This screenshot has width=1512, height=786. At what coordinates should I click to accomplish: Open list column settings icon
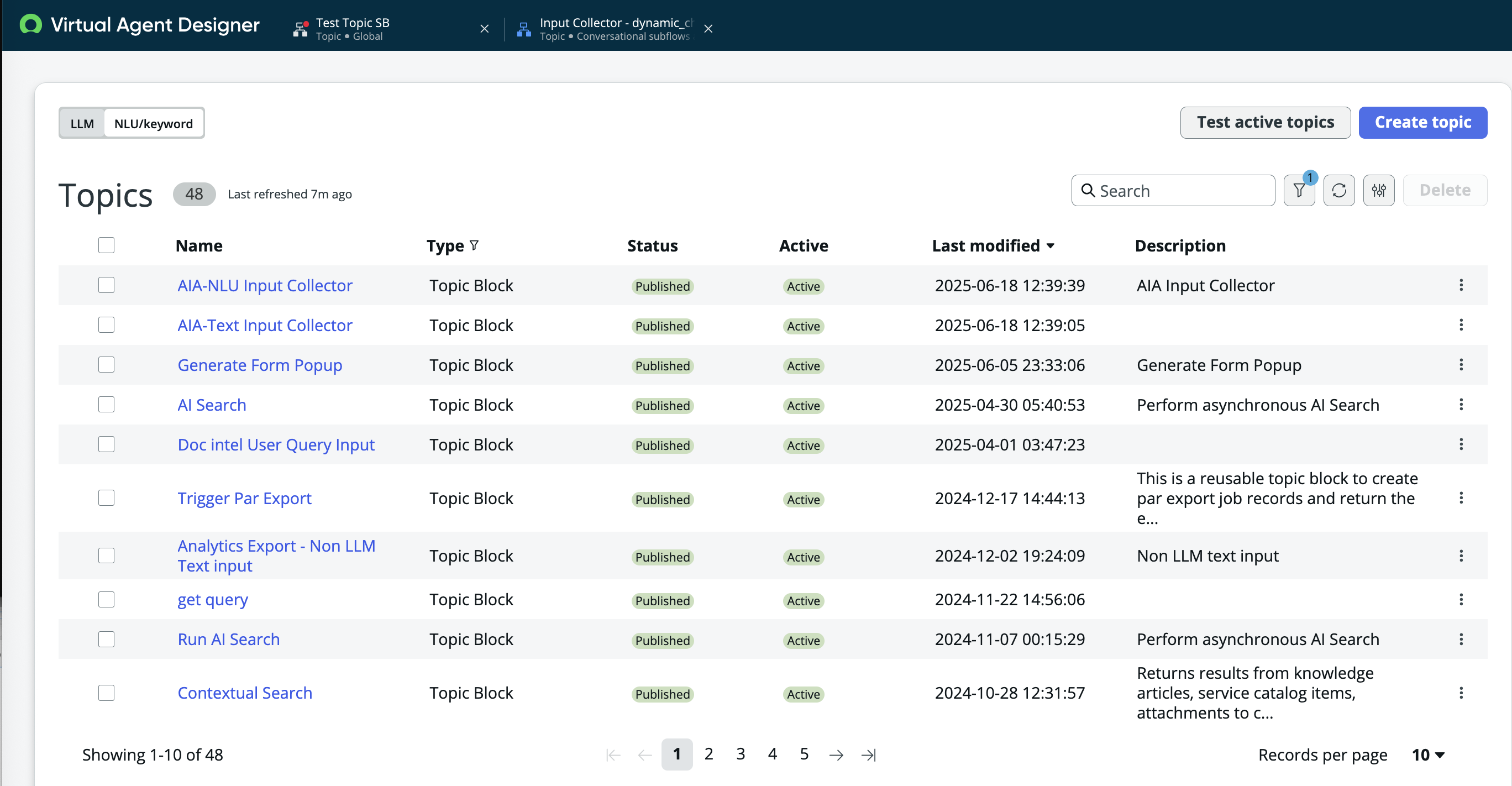1379,190
